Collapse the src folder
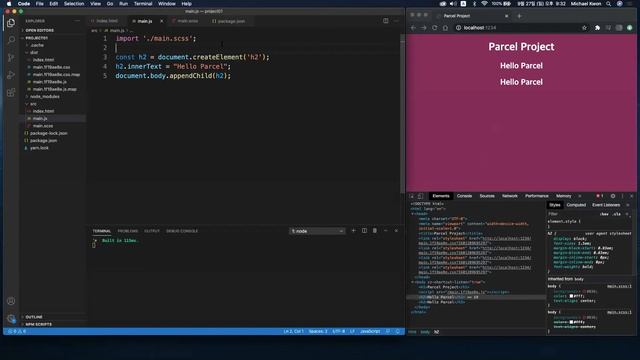The height and width of the screenshot is (360, 640). [33, 104]
